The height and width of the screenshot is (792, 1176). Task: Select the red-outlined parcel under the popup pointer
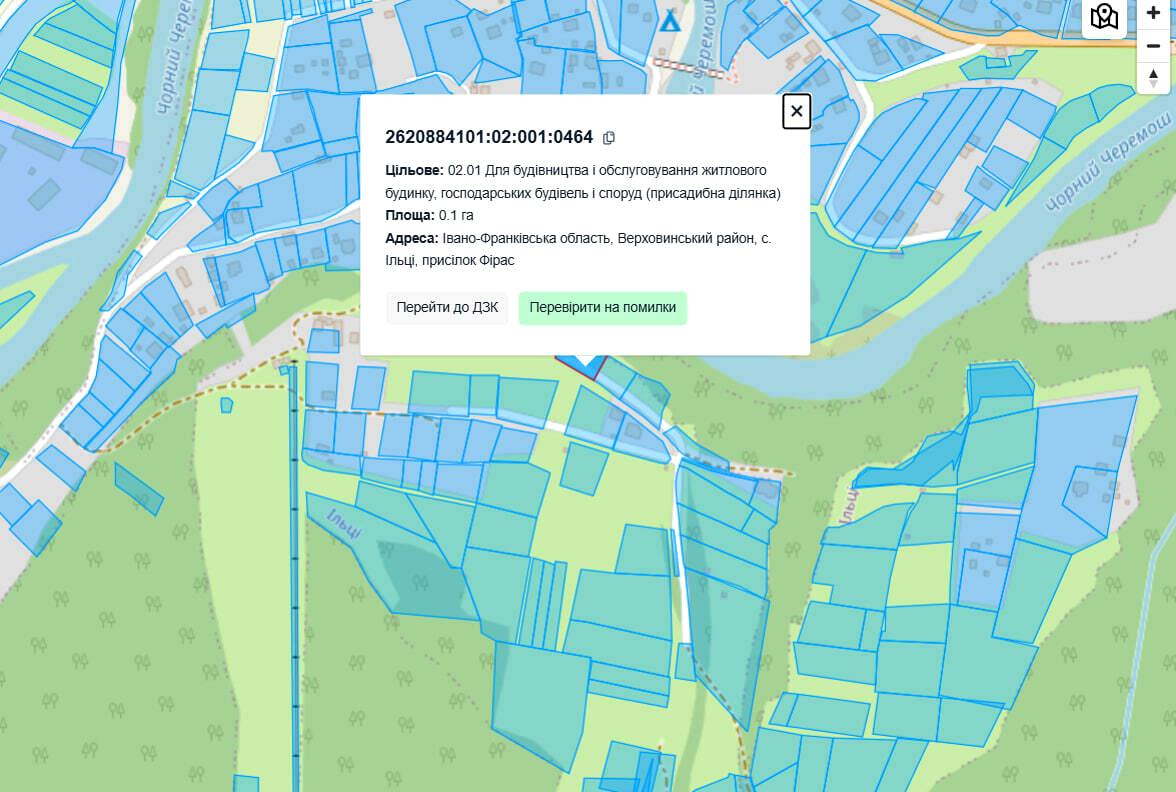click(x=579, y=366)
